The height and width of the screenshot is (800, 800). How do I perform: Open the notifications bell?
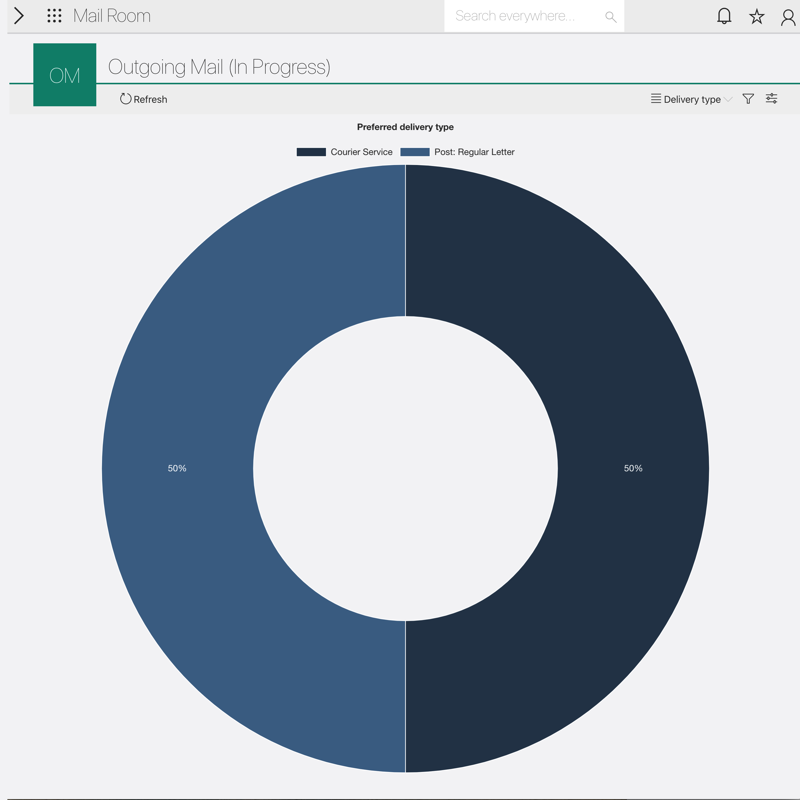[x=724, y=16]
